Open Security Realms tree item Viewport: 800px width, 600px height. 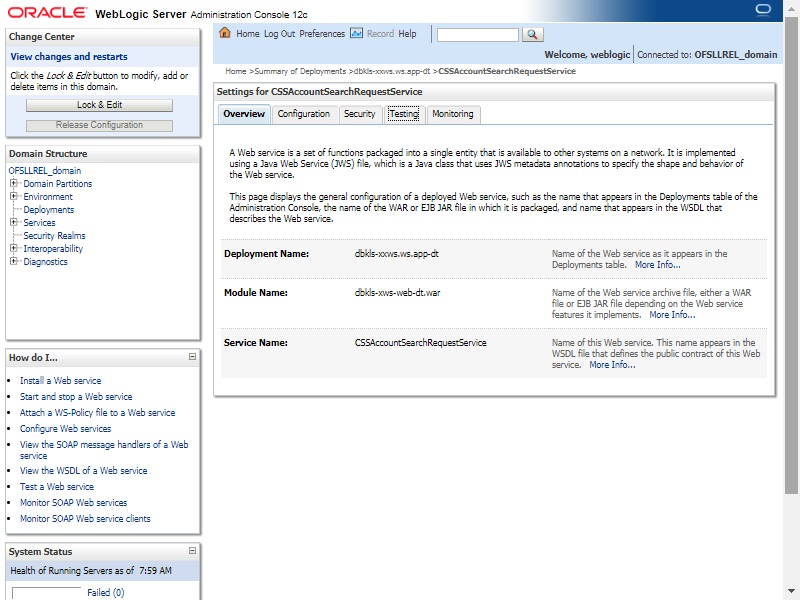click(x=54, y=236)
